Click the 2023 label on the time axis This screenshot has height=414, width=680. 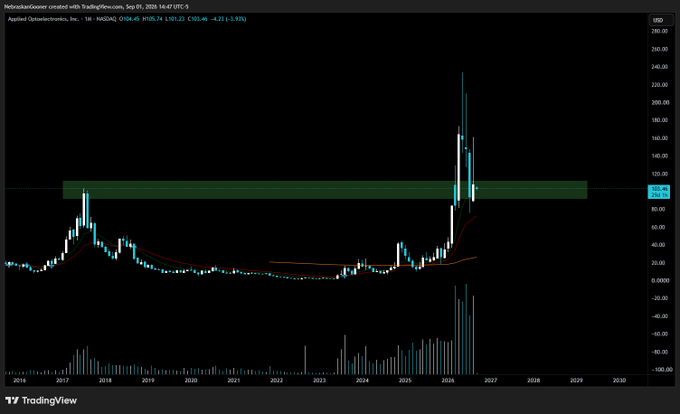point(319,380)
